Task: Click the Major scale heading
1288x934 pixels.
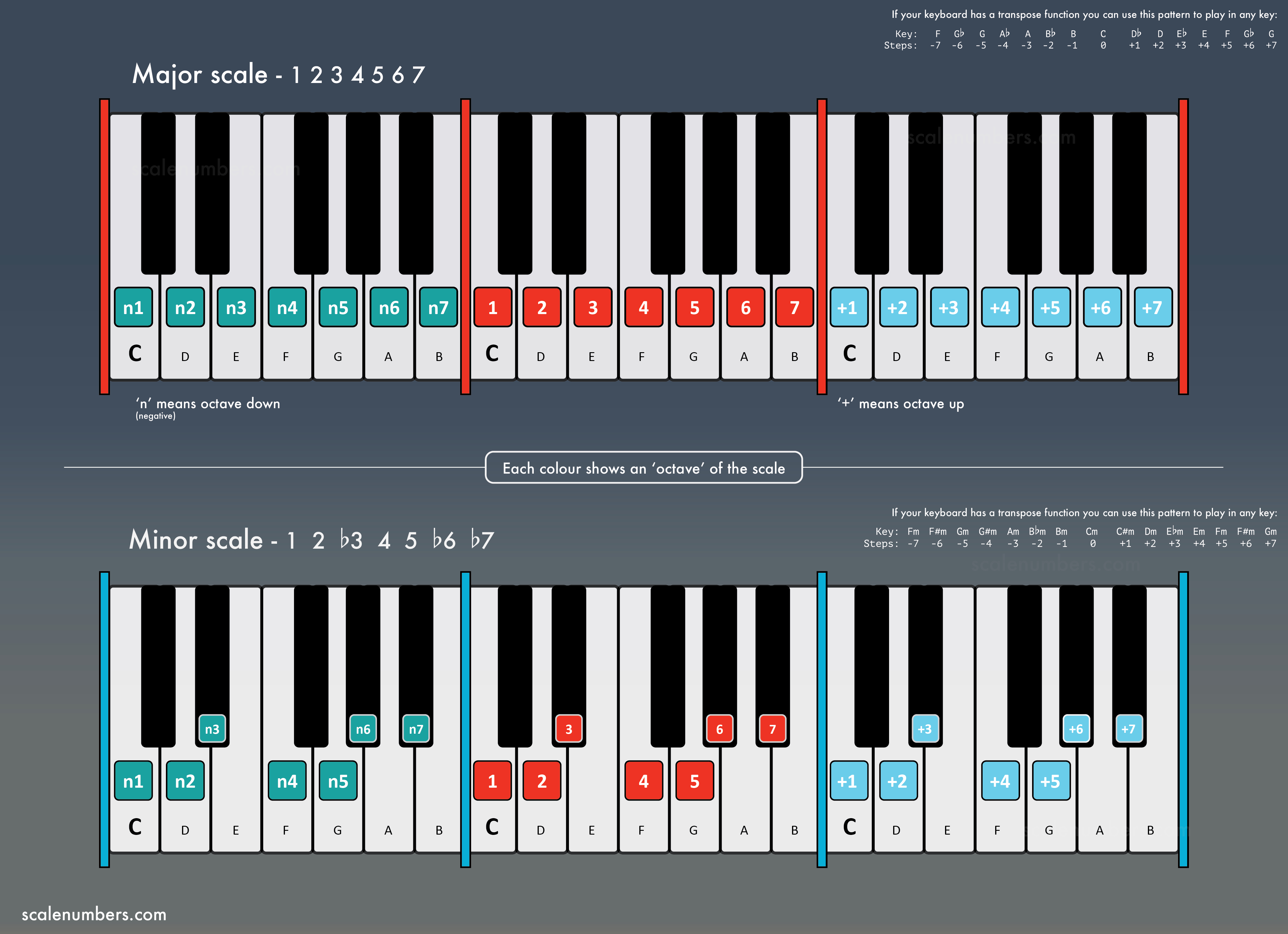Action: click(x=278, y=75)
